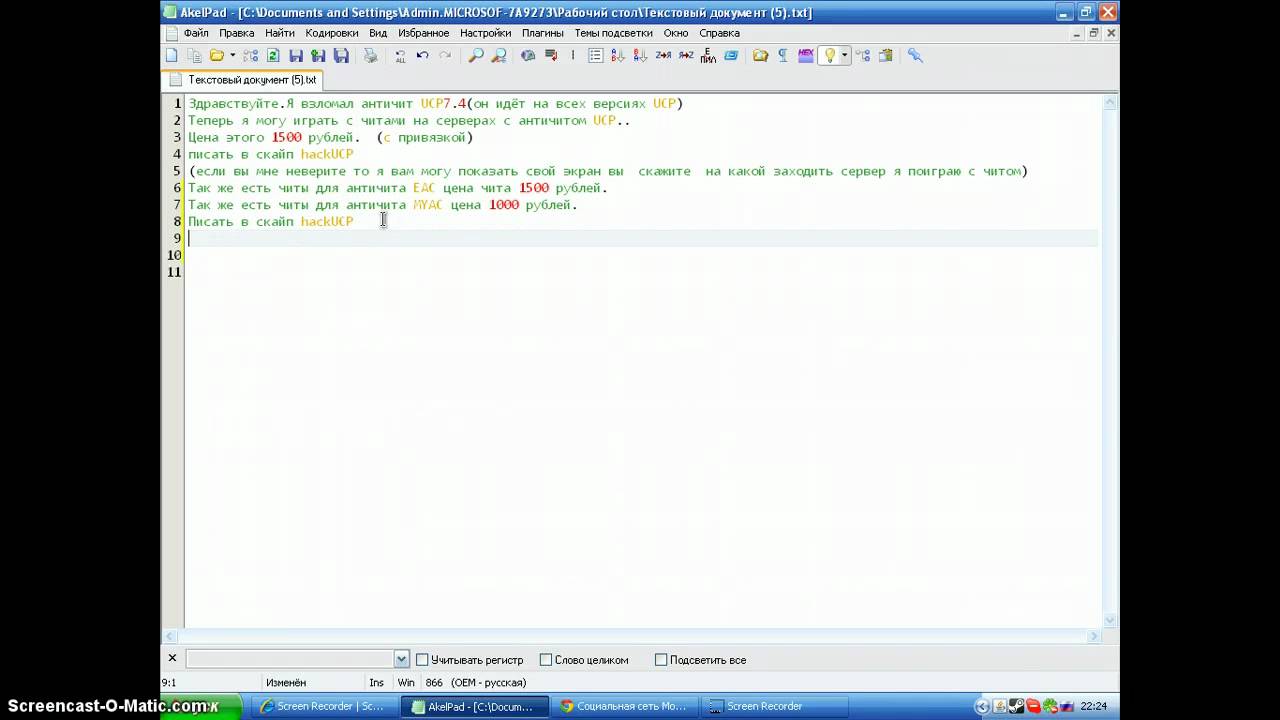The image size is (1280, 720).
Task: Click the 866 (OEM - русская) encoding status
Action: point(475,683)
